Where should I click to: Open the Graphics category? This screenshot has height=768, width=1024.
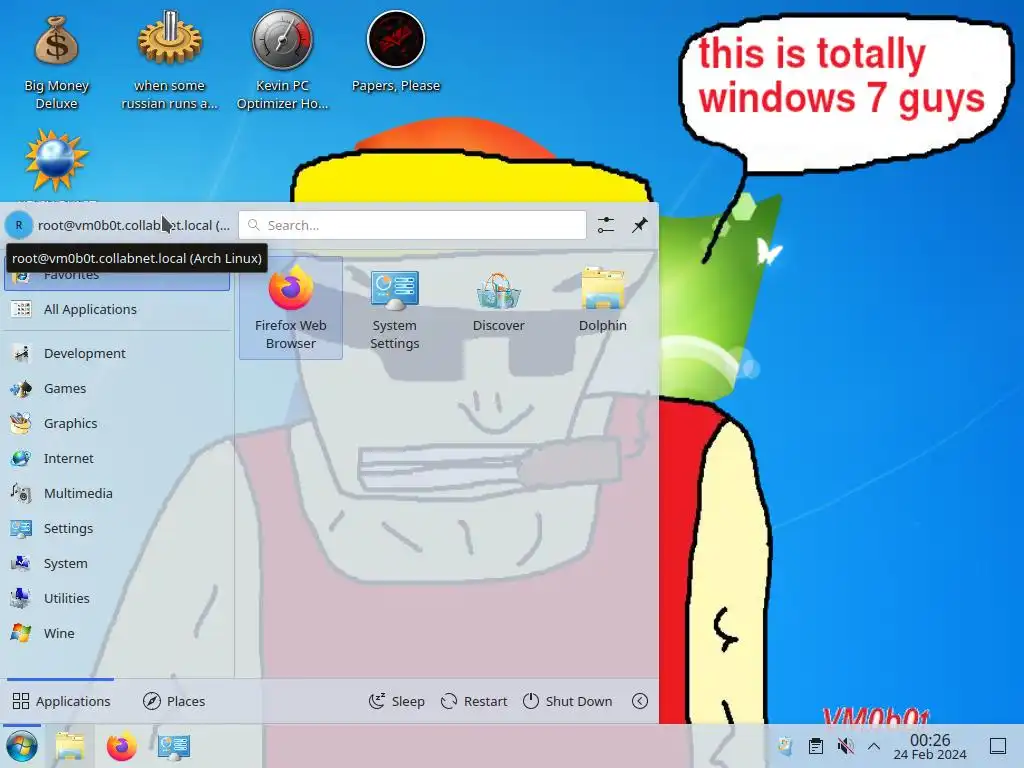[118, 423]
